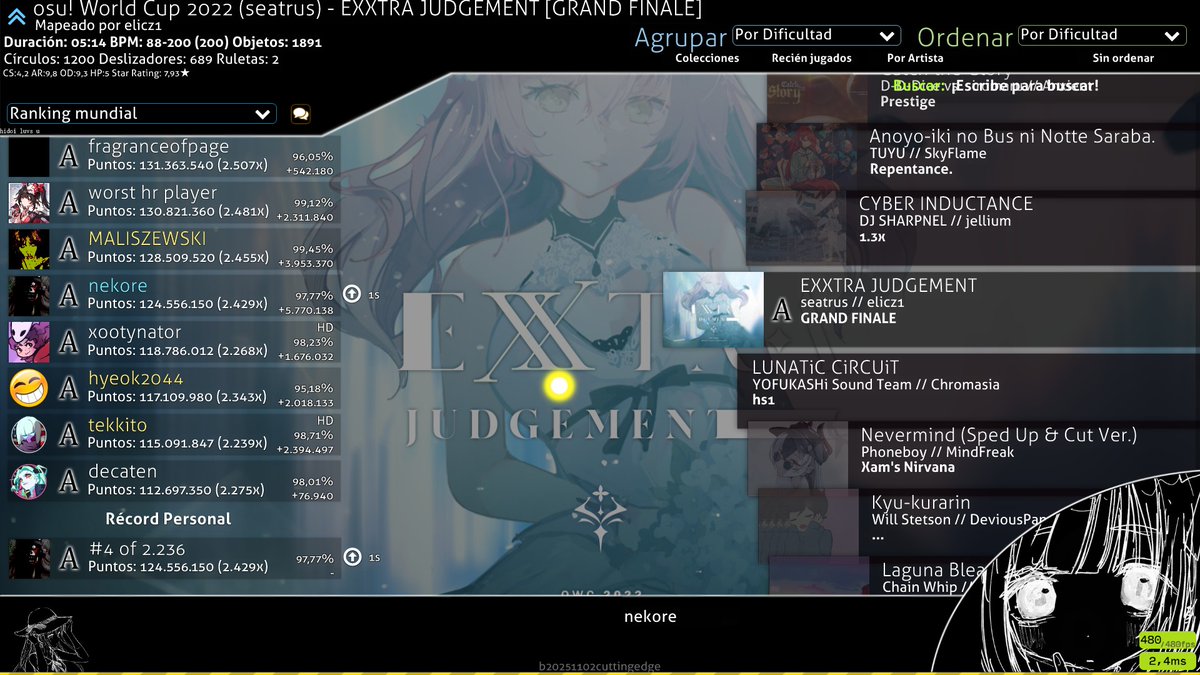The width and height of the screenshot is (1200, 675).
Task: Click worst hr player's A rank badge
Action: [x=68, y=202]
